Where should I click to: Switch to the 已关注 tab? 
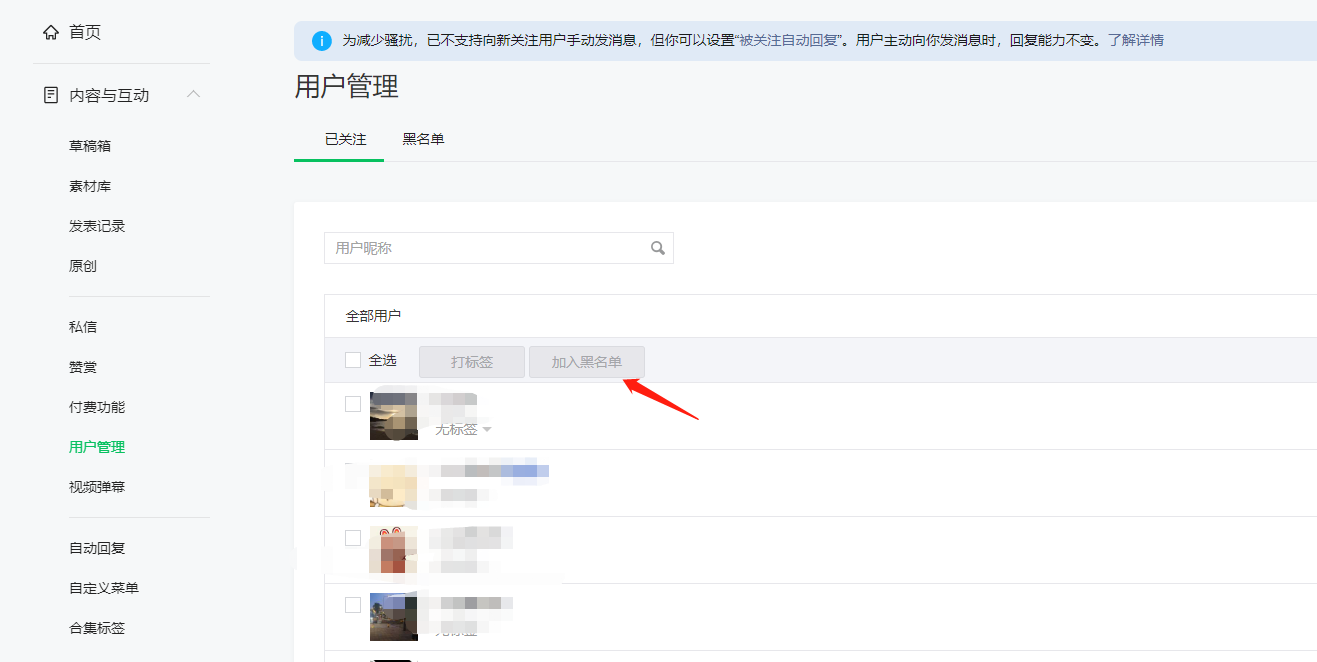tap(346, 139)
